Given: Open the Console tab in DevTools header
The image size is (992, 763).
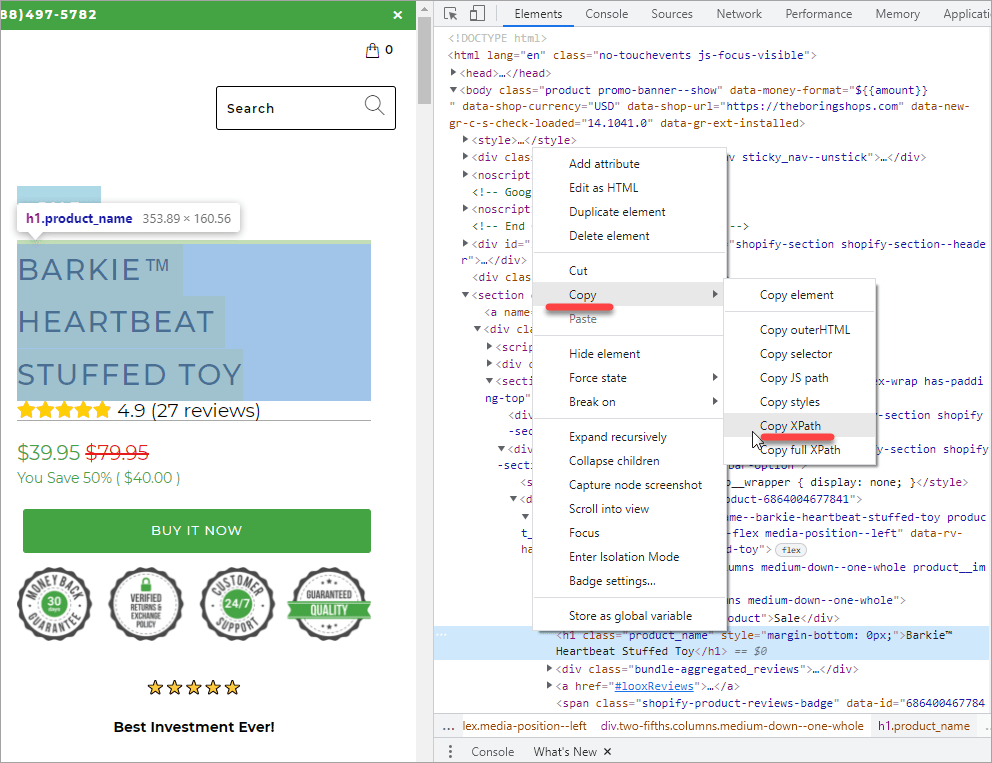Looking at the screenshot, I should point(606,14).
